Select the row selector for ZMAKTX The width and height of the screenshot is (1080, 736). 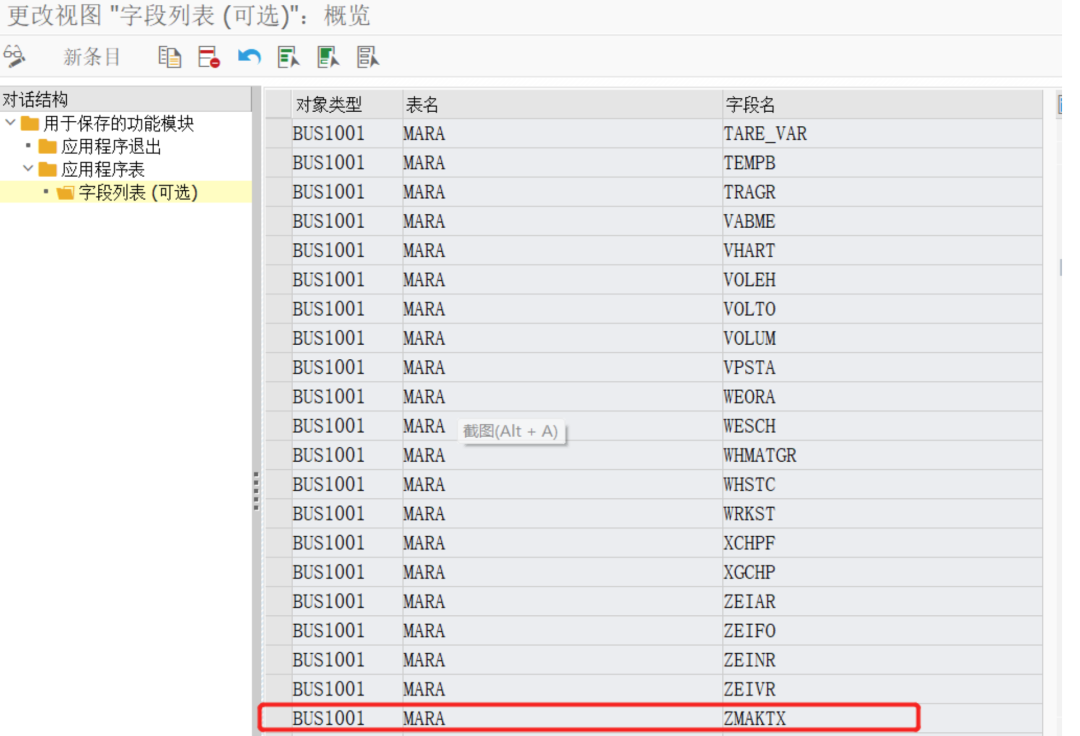pos(278,719)
